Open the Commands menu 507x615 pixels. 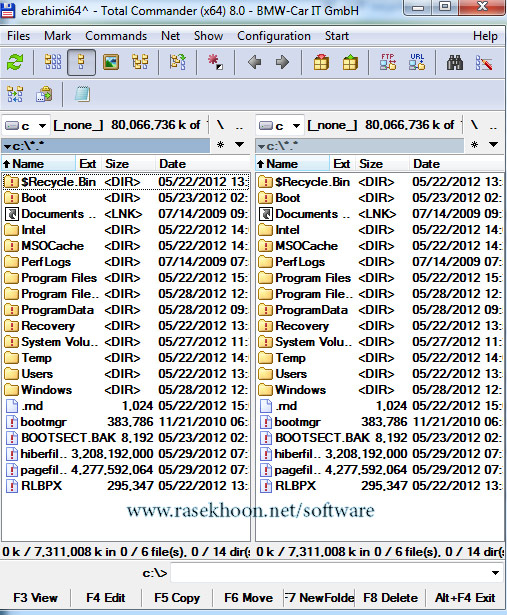click(x=116, y=36)
